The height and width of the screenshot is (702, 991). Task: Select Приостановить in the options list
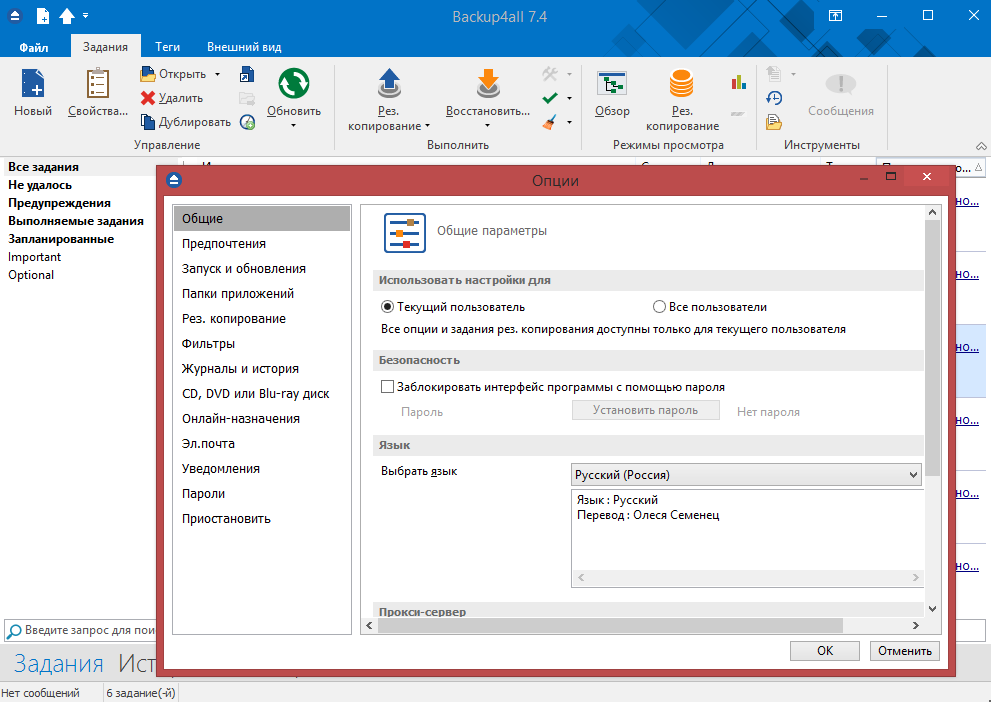click(262, 519)
